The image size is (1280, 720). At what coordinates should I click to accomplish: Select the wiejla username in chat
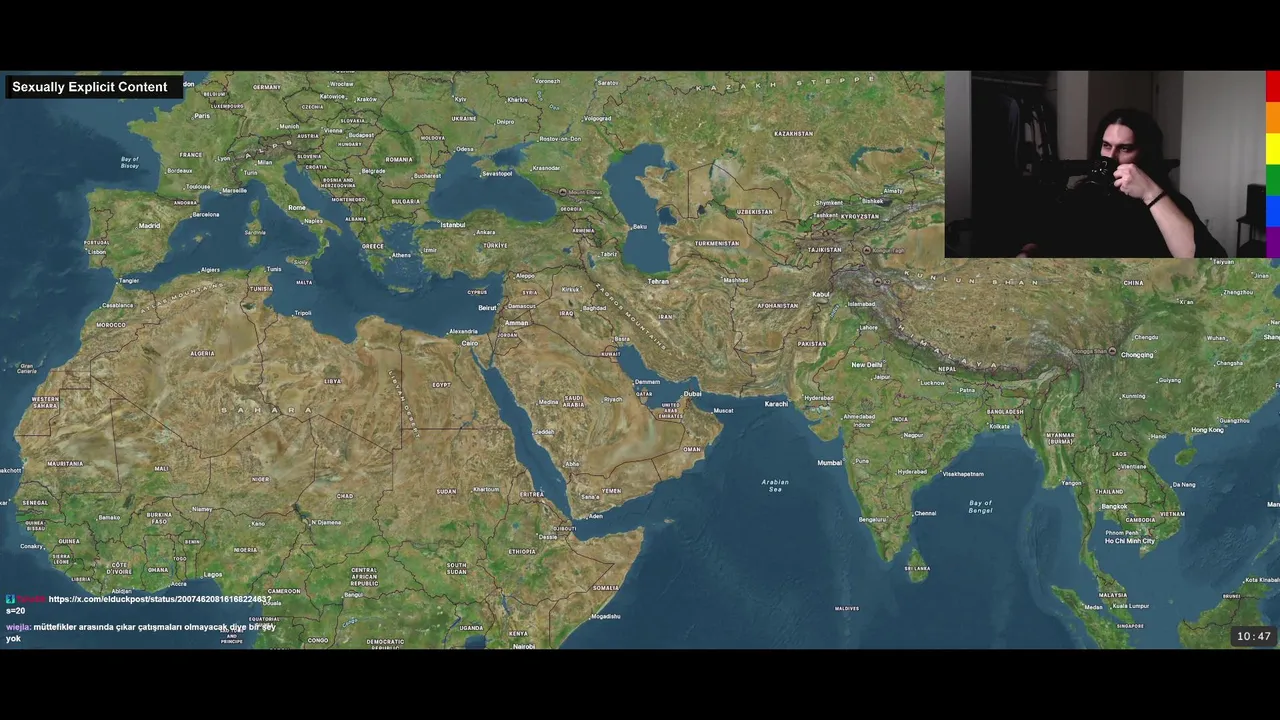click(18, 627)
